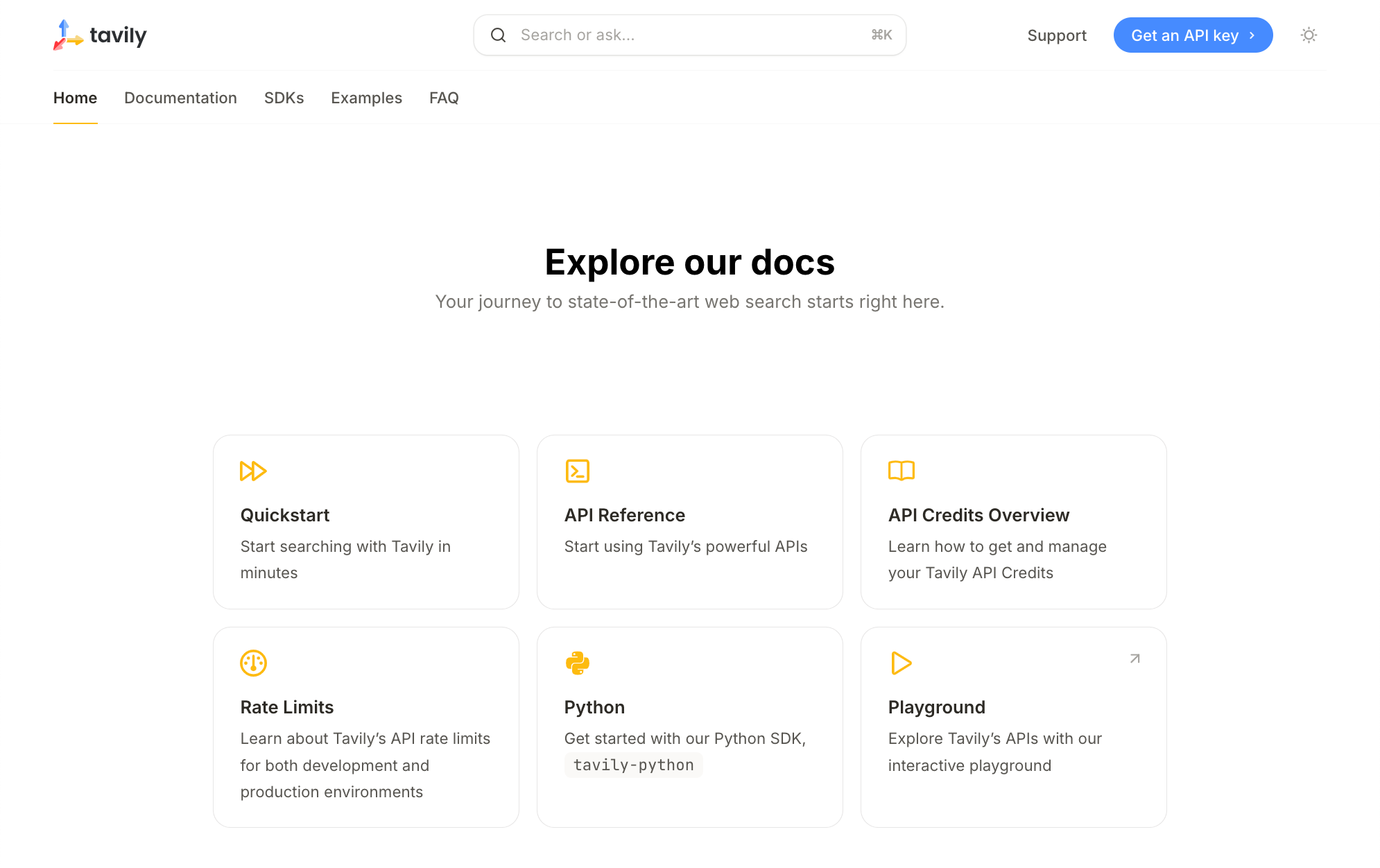This screenshot has width=1380, height=868.
Task: Click the Playground play icon
Action: coord(901,663)
